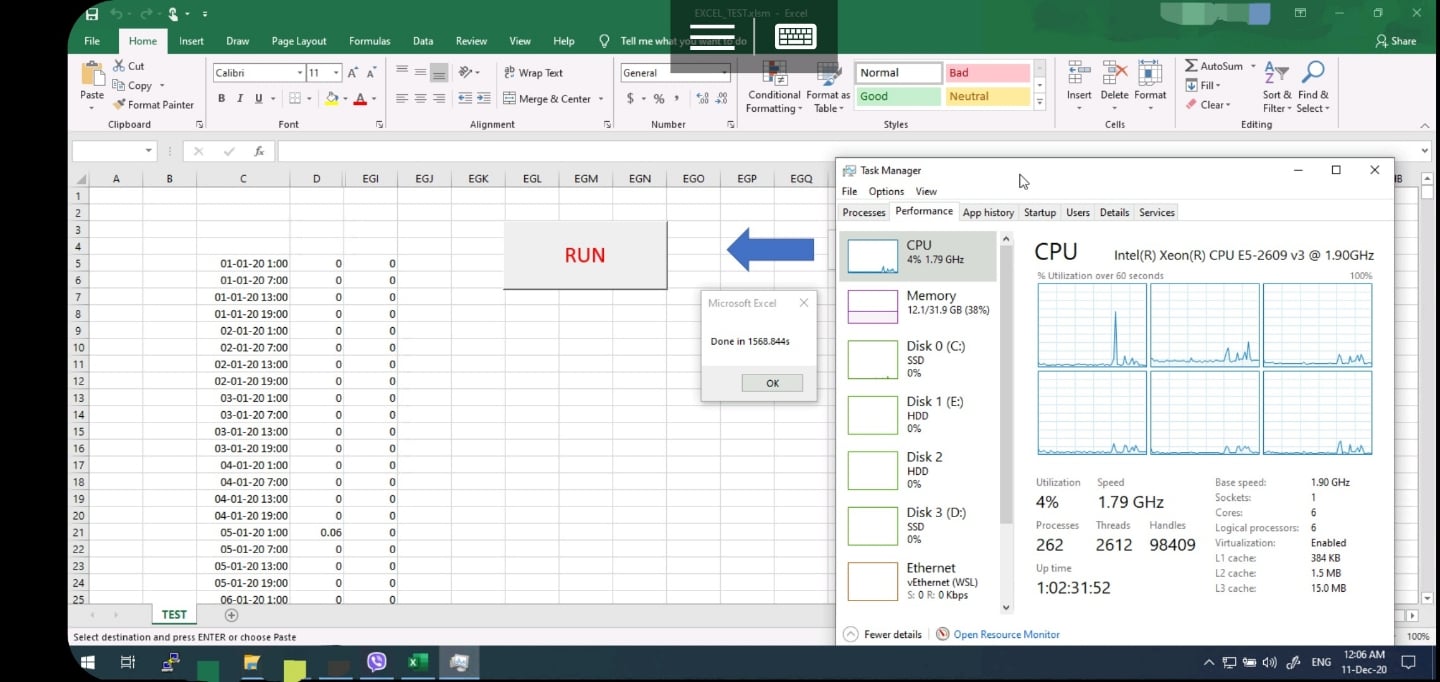
Task: Open the Data ribbon tab
Action: coord(423,41)
